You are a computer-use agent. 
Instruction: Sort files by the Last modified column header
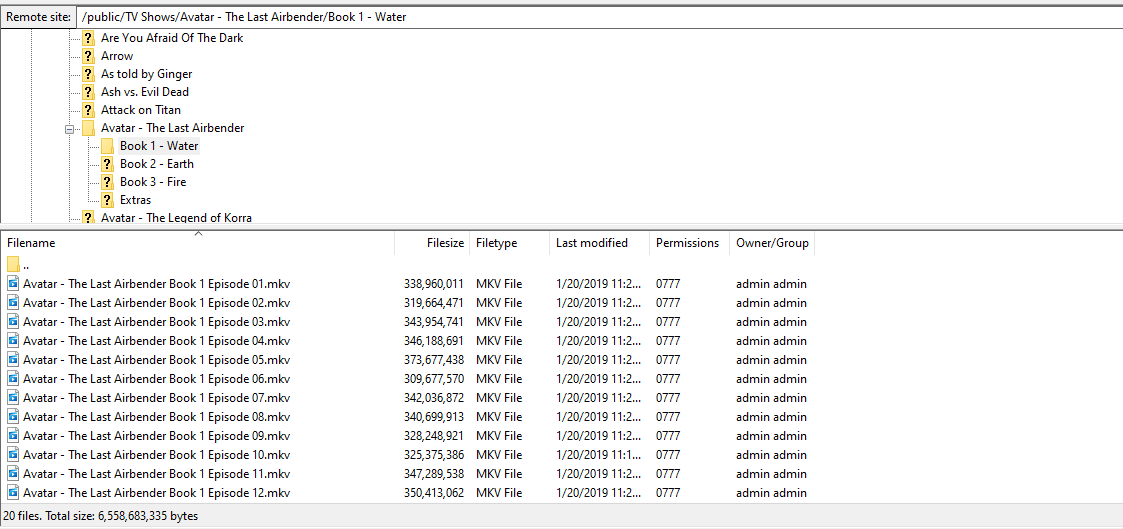[599, 243]
